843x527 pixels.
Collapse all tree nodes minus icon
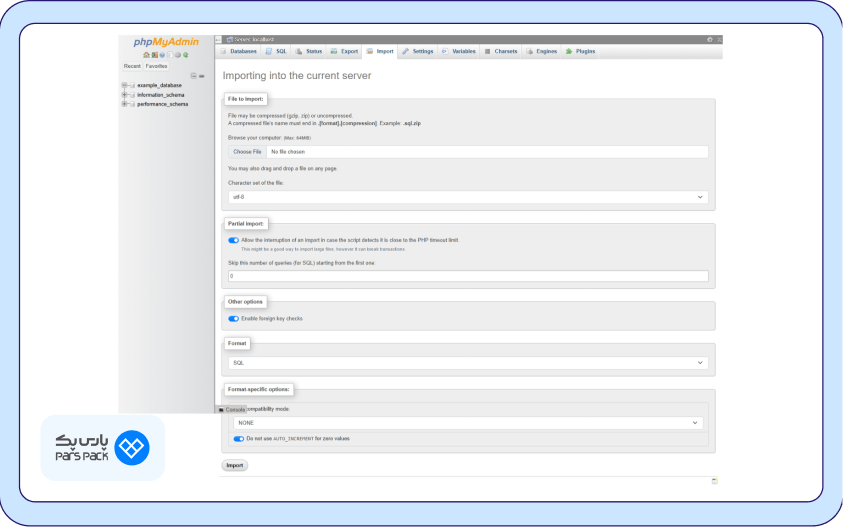coord(194,76)
